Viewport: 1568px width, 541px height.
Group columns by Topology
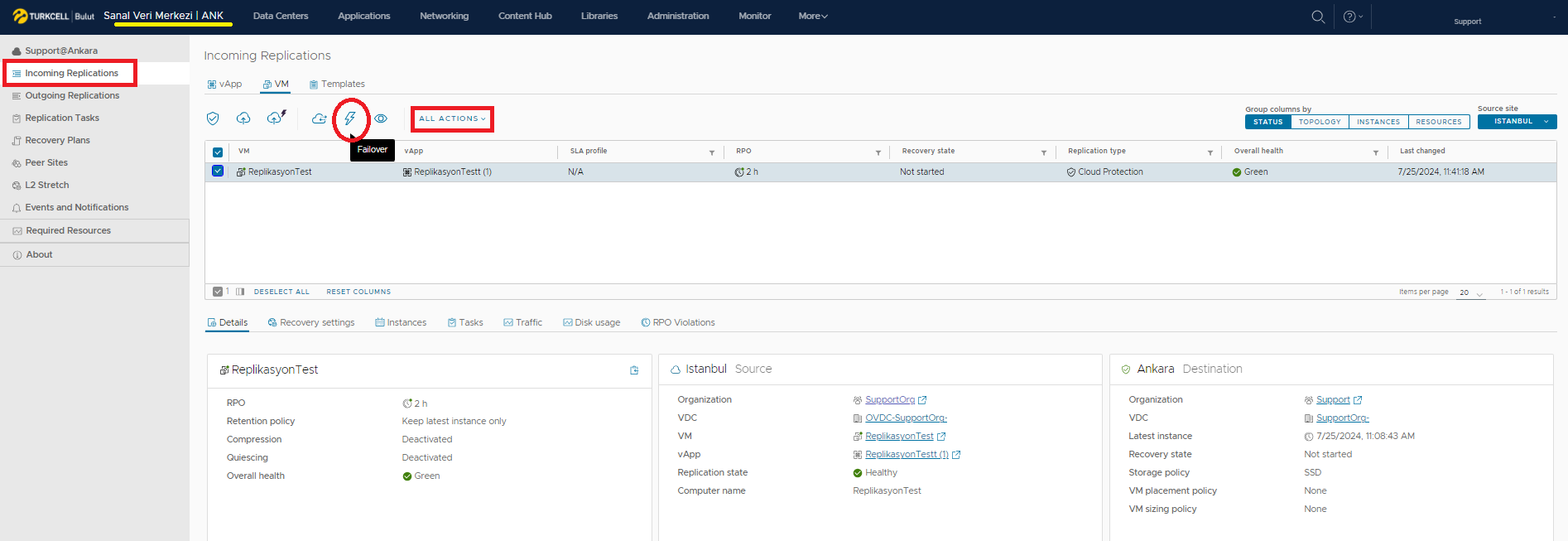pyautogui.click(x=1320, y=122)
